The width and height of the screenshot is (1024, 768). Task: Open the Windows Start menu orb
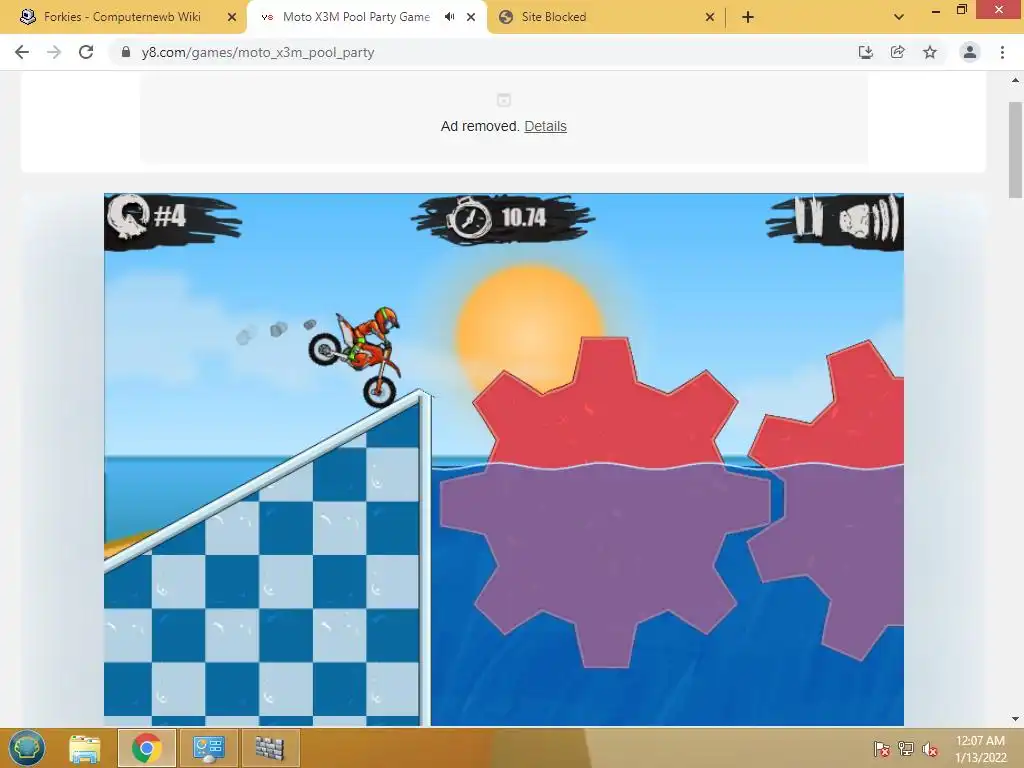[x=27, y=748]
